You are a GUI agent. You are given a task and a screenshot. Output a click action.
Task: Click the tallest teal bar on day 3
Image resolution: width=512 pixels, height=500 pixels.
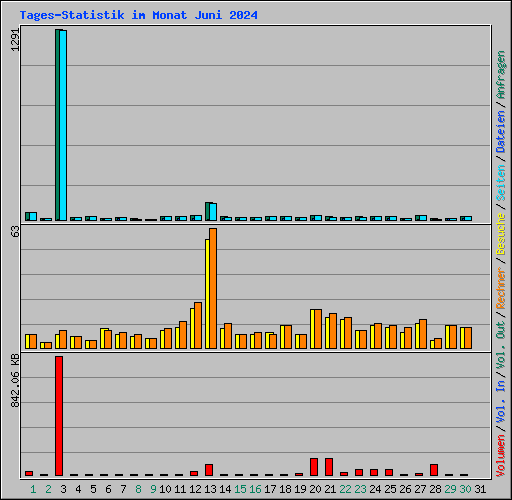click(57, 125)
